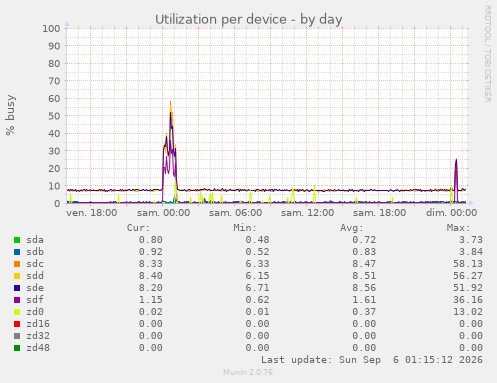
Task: Click the 'Avg:' column header
Action: pos(352,228)
